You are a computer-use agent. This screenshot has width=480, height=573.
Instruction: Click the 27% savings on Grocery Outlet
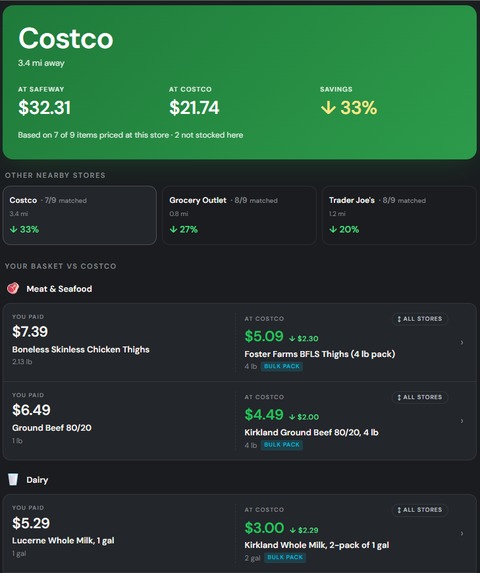[184, 229]
